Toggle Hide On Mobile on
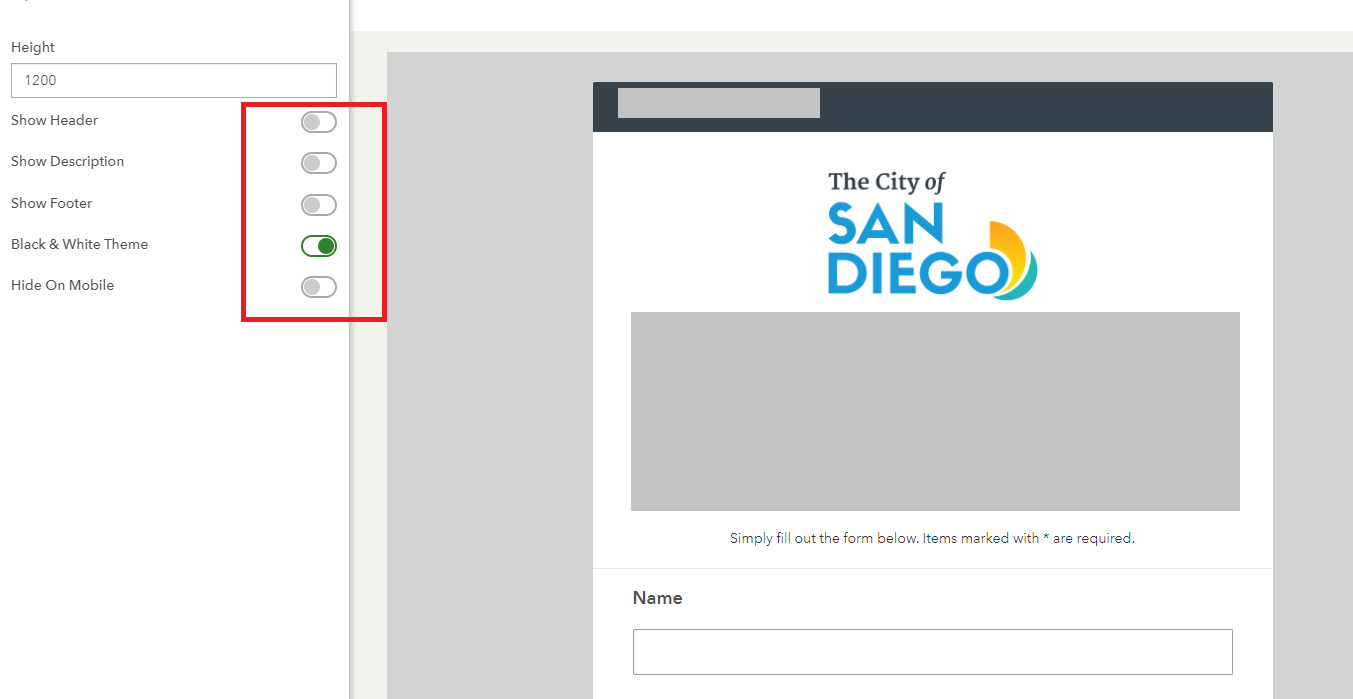Viewport: 1353px width, 699px height. coord(318,287)
